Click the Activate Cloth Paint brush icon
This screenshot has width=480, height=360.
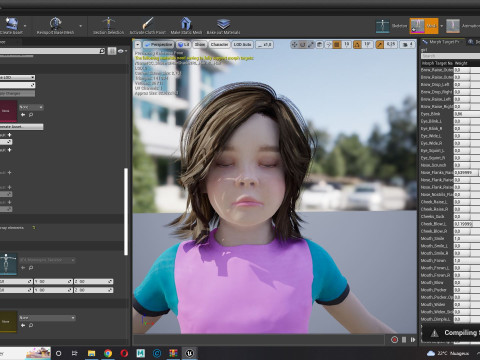[x=147, y=23]
